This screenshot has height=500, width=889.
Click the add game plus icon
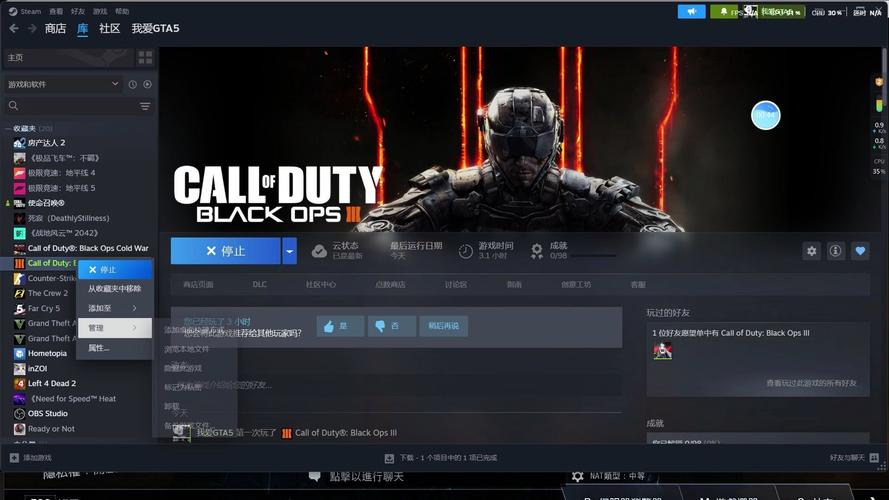[14, 457]
